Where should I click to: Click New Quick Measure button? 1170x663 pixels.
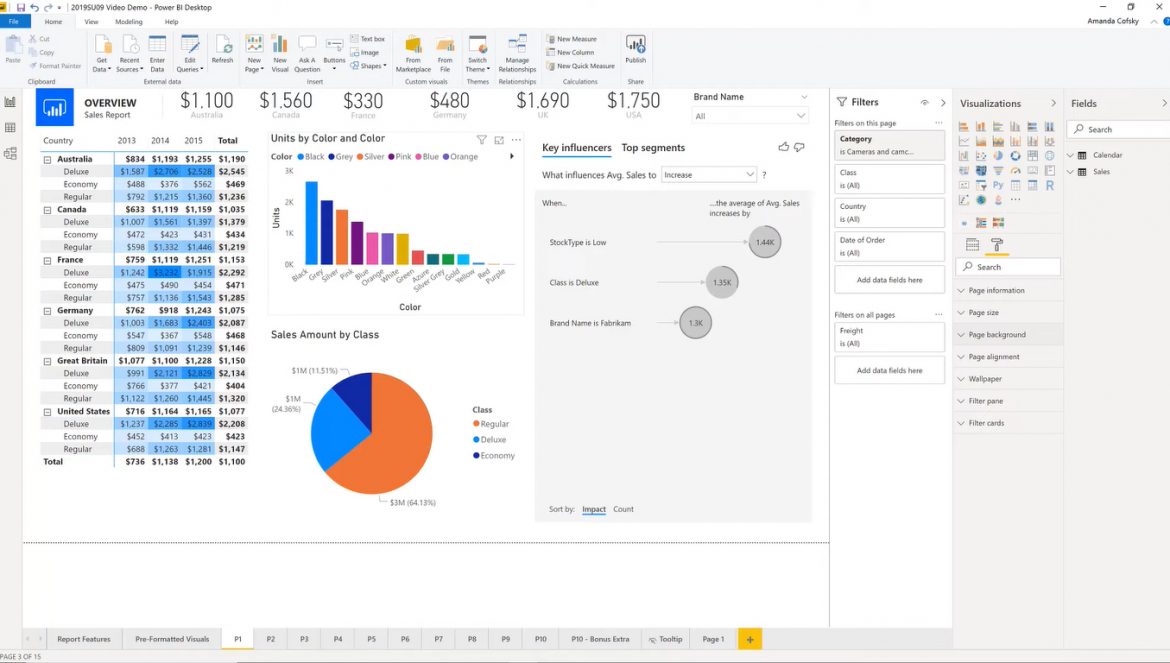coord(581,66)
